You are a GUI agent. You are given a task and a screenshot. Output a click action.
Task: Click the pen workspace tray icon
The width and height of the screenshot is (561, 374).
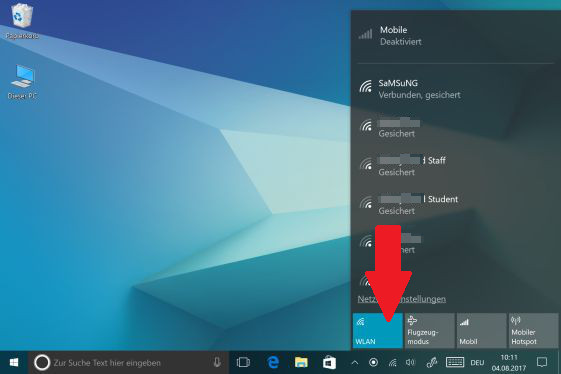432,363
